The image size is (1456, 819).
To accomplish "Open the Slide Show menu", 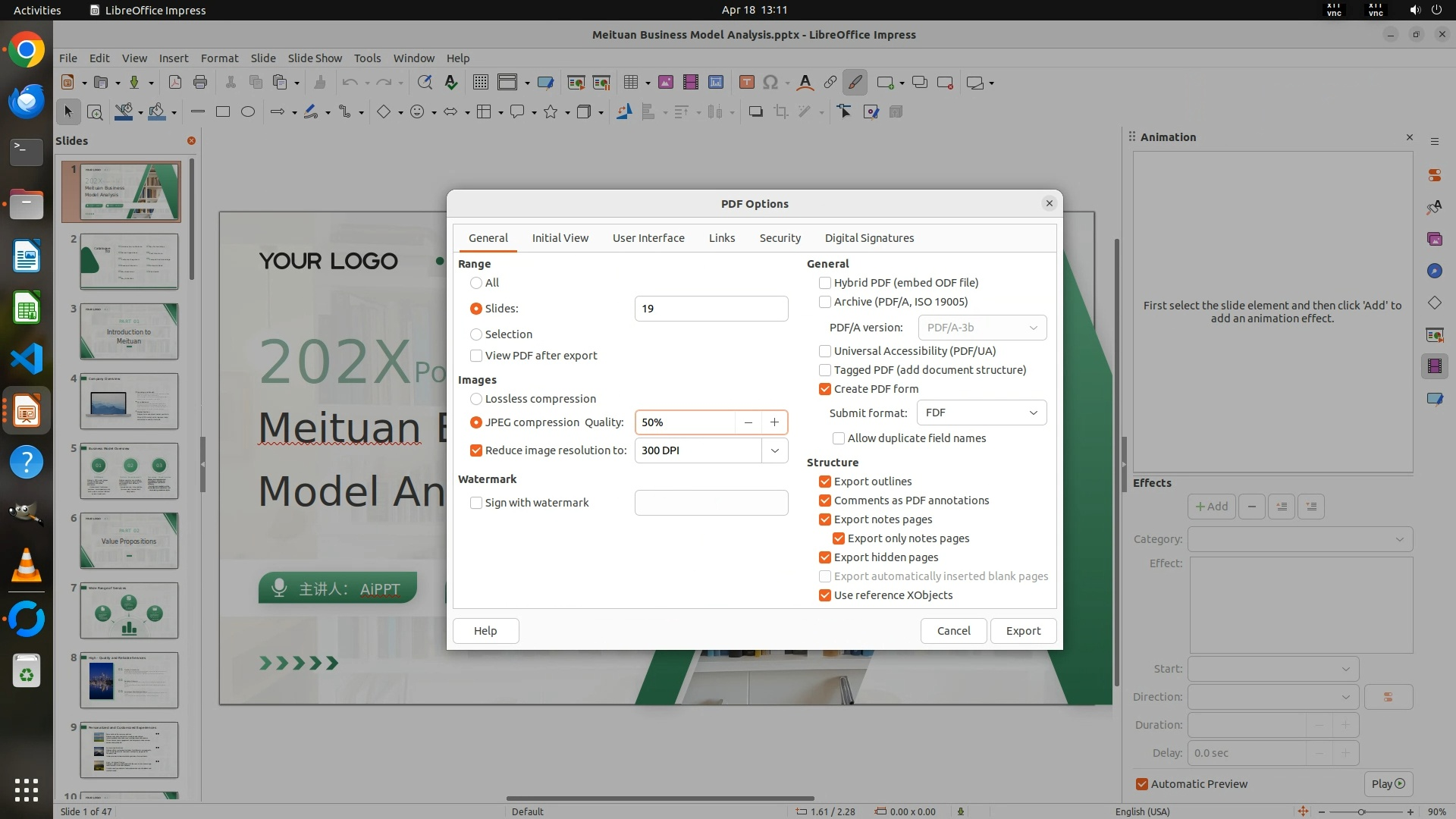I will click(x=314, y=58).
